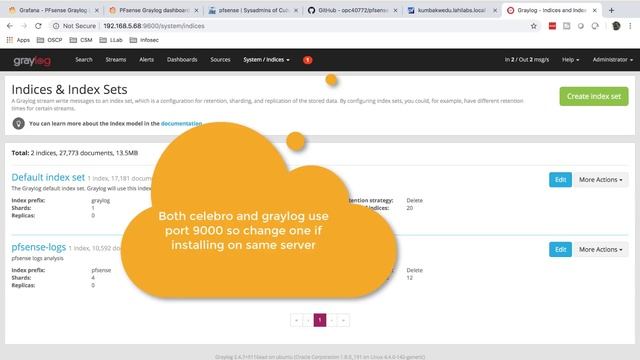Open the Infosec bookmarks folder
The image size is (640, 360).
pos(144,40)
